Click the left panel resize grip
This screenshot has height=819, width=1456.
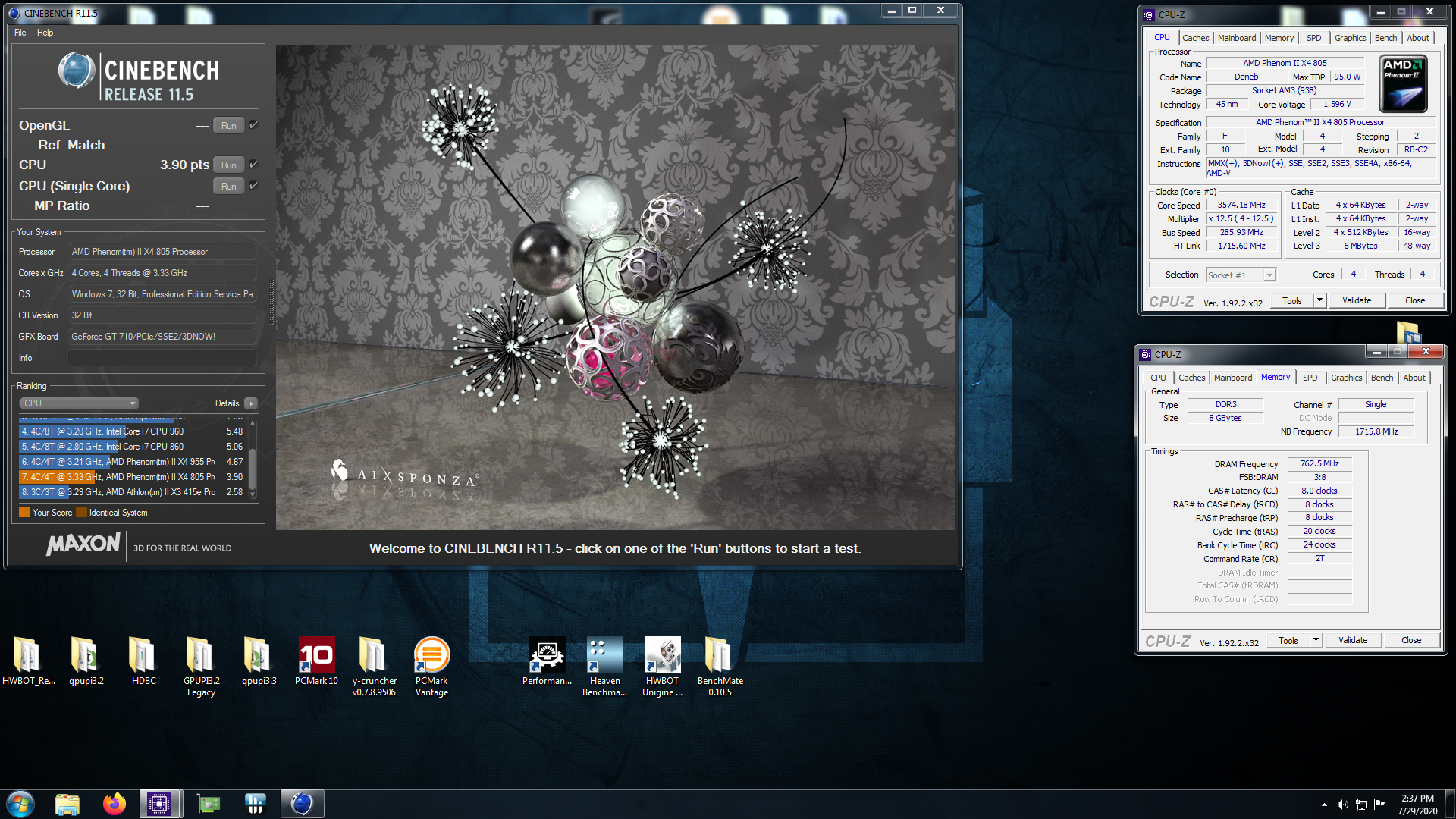tap(271, 302)
